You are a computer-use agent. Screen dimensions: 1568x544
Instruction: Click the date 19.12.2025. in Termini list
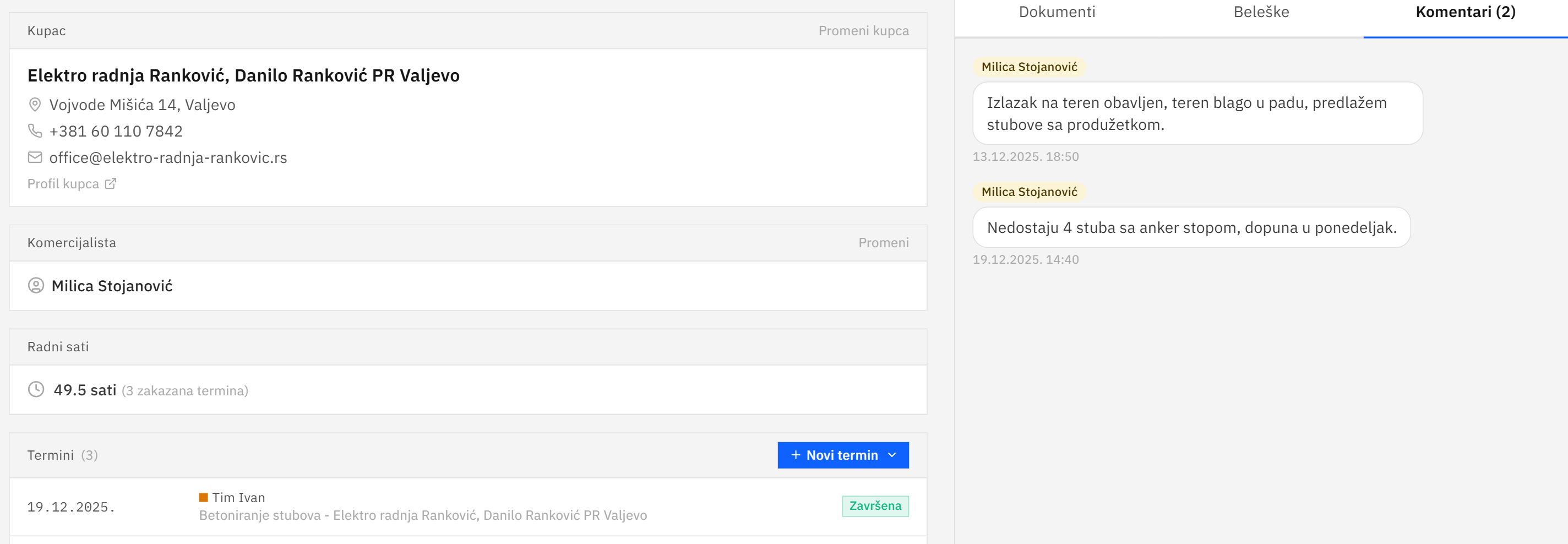pos(71,507)
